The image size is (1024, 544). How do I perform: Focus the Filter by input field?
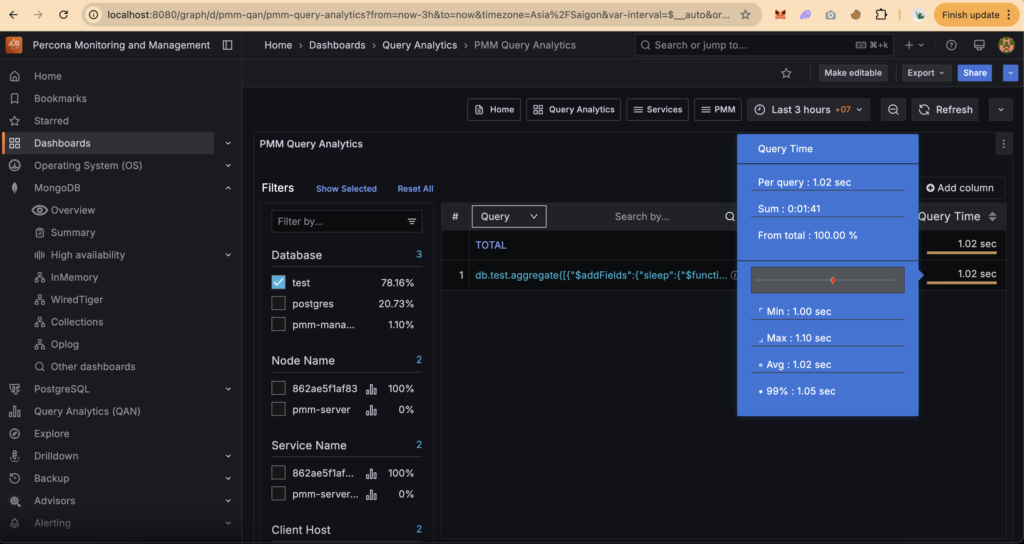[x=347, y=221]
